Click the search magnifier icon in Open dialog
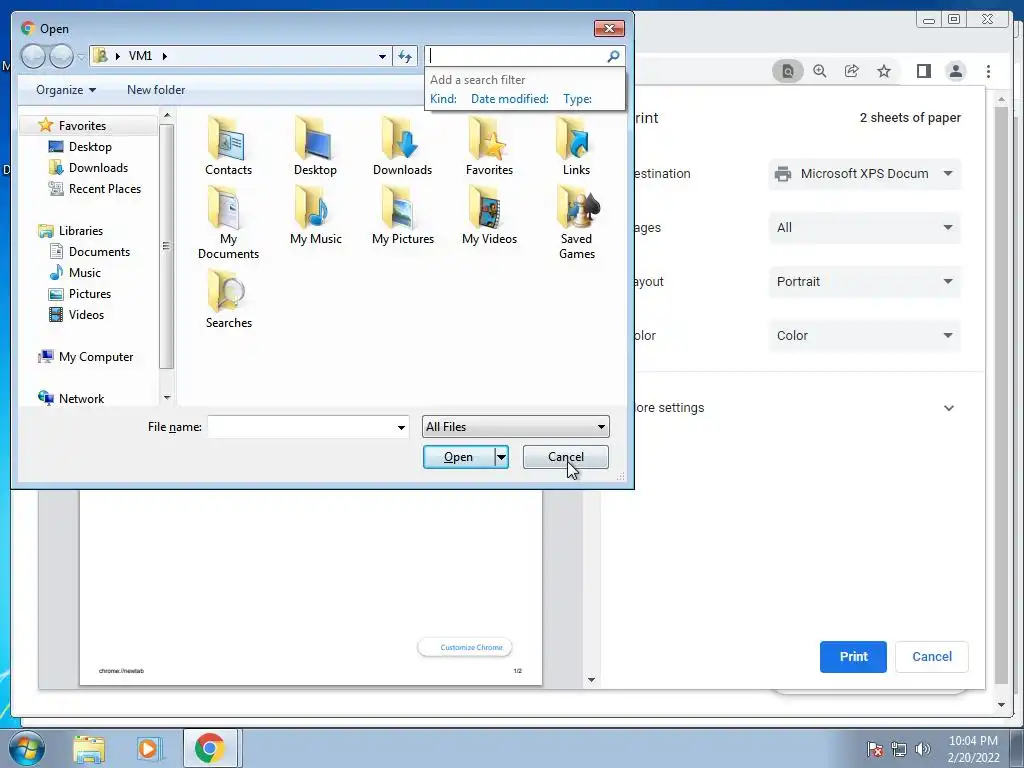The width and height of the screenshot is (1024, 768). tap(613, 56)
